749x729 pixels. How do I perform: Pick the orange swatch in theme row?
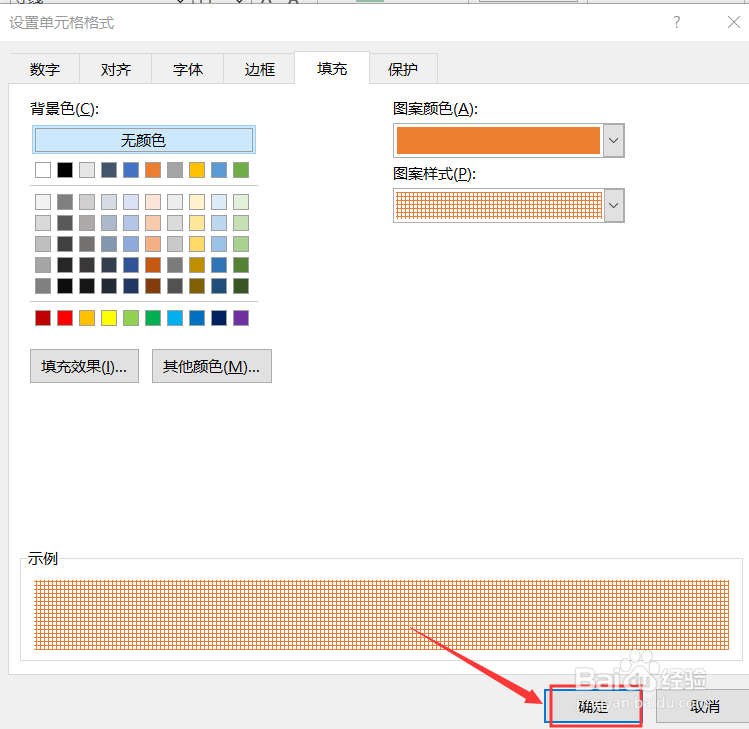(153, 170)
